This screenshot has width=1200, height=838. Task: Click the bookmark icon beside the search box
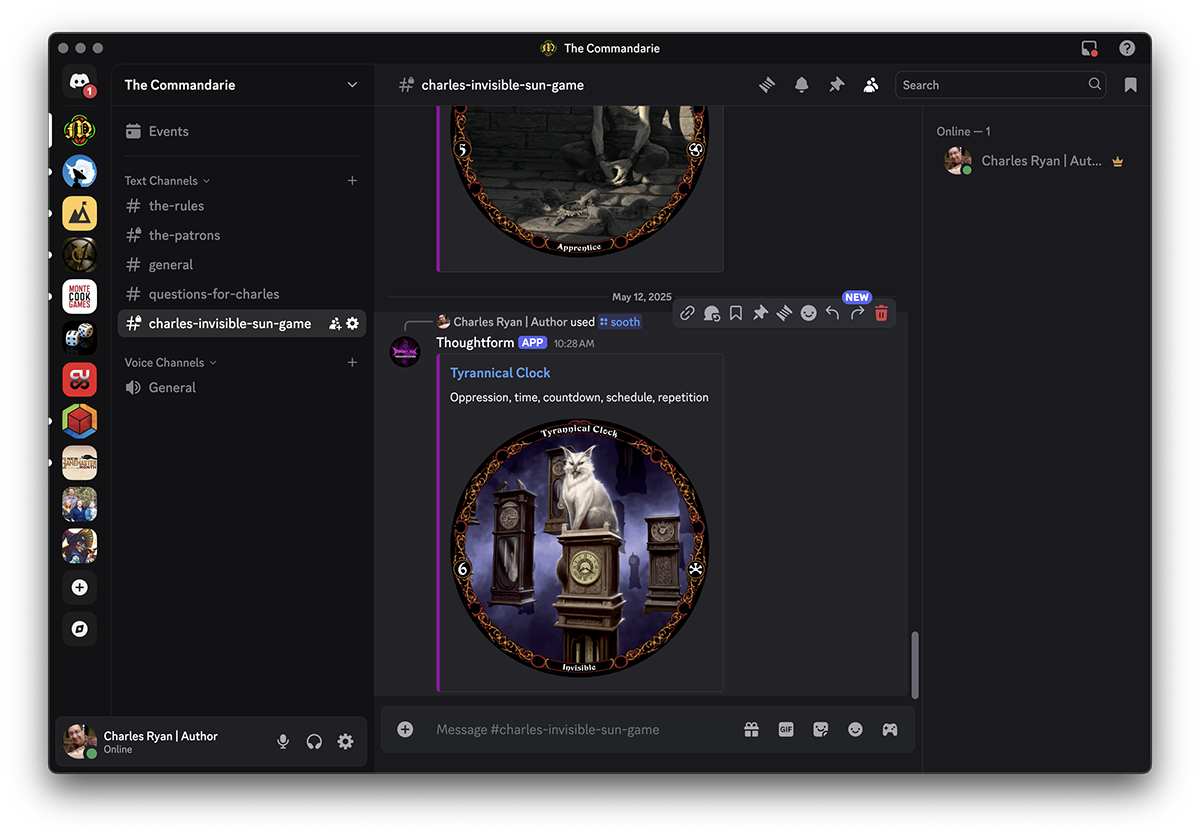pyautogui.click(x=1130, y=85)
